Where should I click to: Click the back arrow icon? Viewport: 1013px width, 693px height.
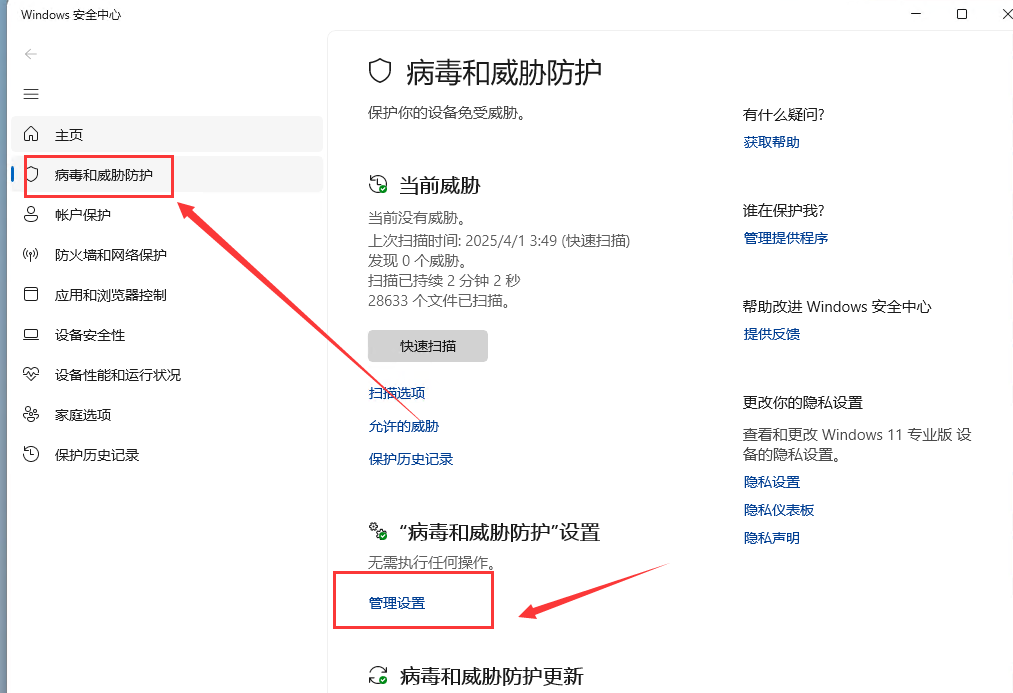click(31, 54)
